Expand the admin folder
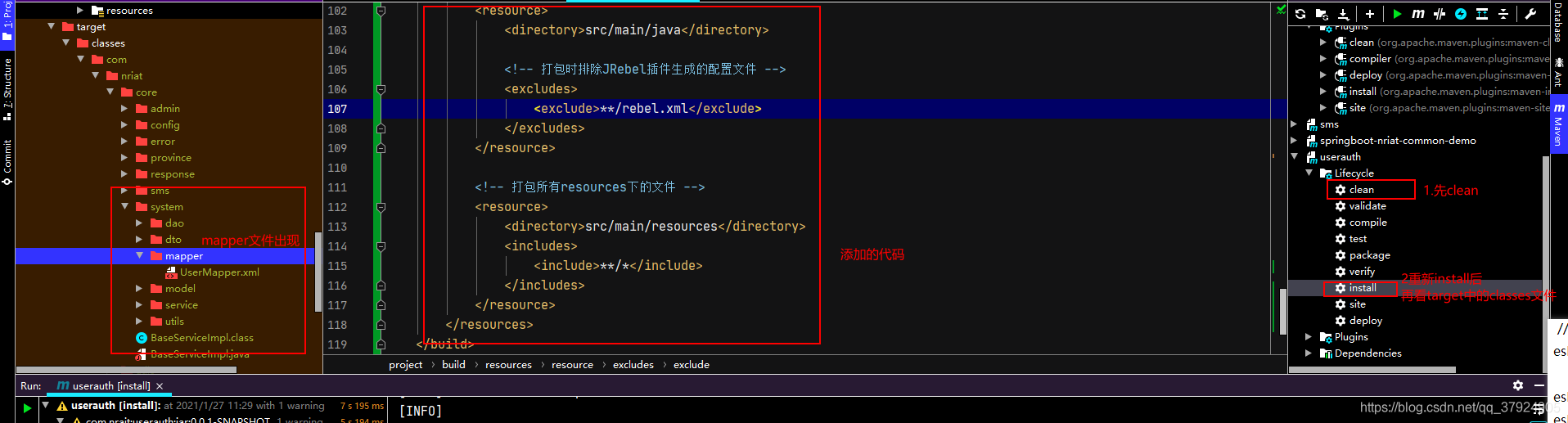Screen dimensions: 1568x423 (124, 109)
